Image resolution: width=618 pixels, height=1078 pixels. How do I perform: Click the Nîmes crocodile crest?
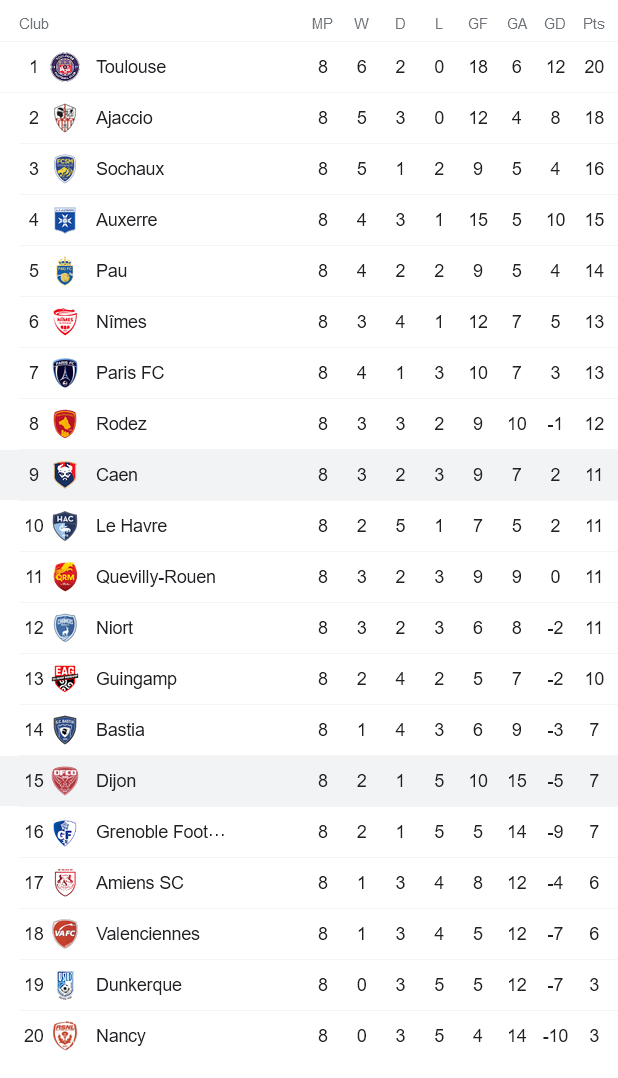tap(64, 321)
